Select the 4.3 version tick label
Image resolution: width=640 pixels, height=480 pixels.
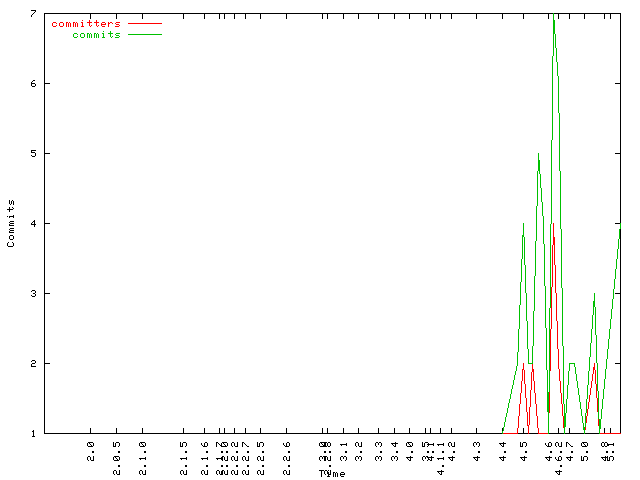pyautogui.click(x=477, y=450)
